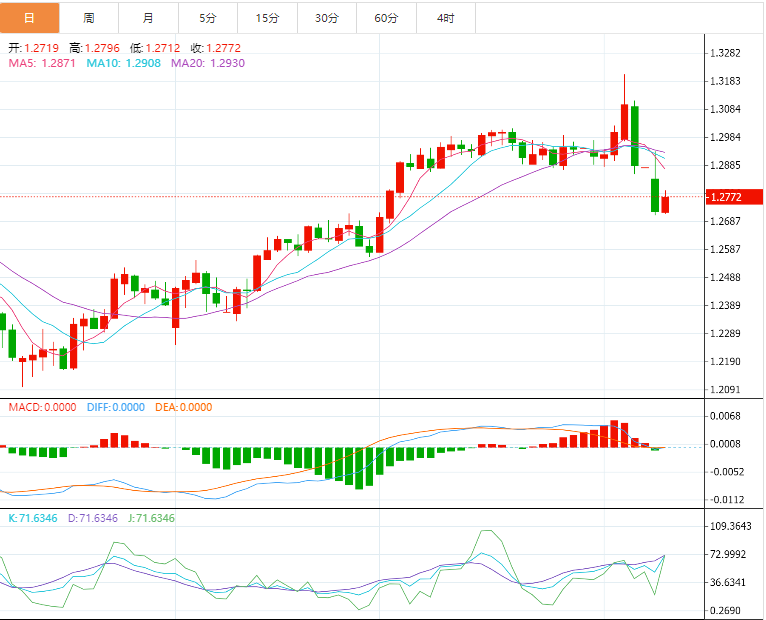The image size is (766, 620).
Task: Click the 1.2488 price axis label
Action: point(725,278)
